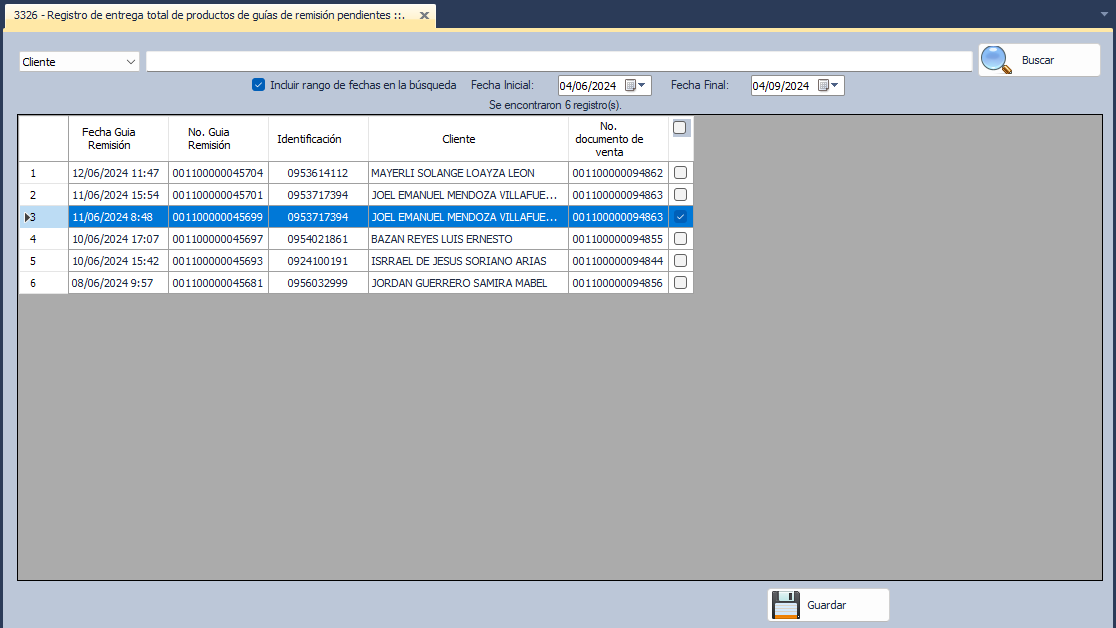Viewport: 1116px width, 628px height.
Task: Click the floppy disk Guardar icon
Action: point(786,605)
